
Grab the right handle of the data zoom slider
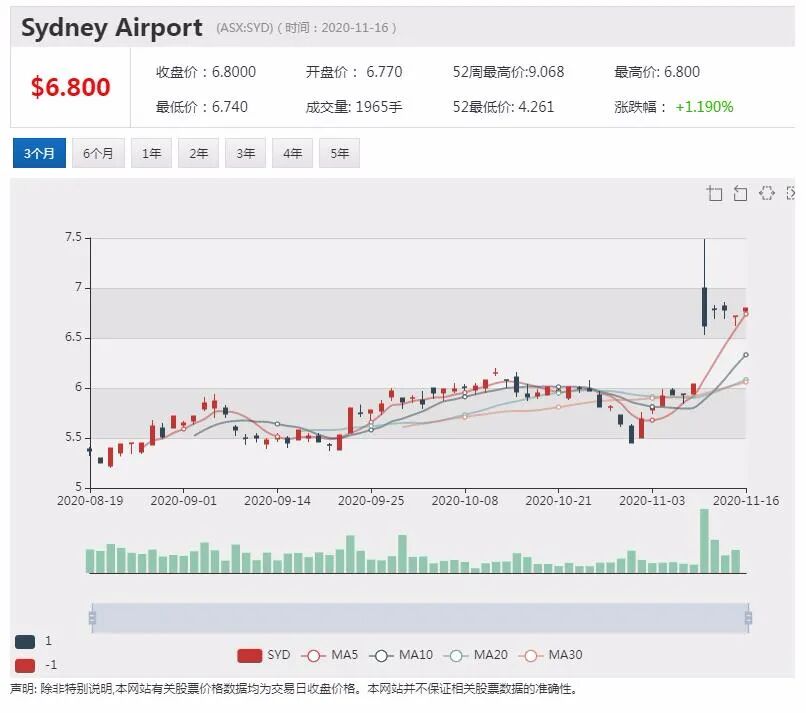pos(748,617)
